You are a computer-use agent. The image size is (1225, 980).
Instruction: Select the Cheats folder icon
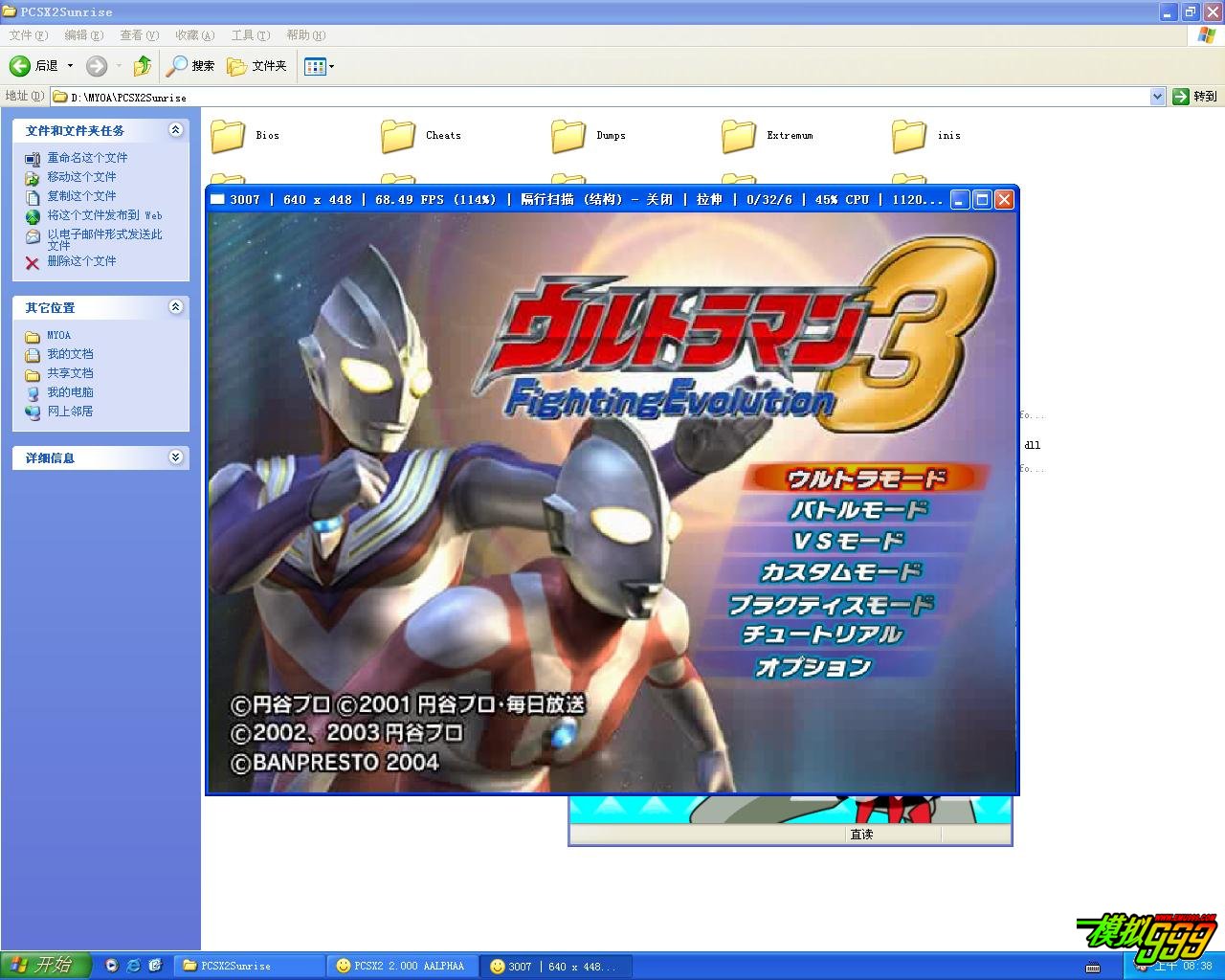pyautogui.click(x=398, y=136)
